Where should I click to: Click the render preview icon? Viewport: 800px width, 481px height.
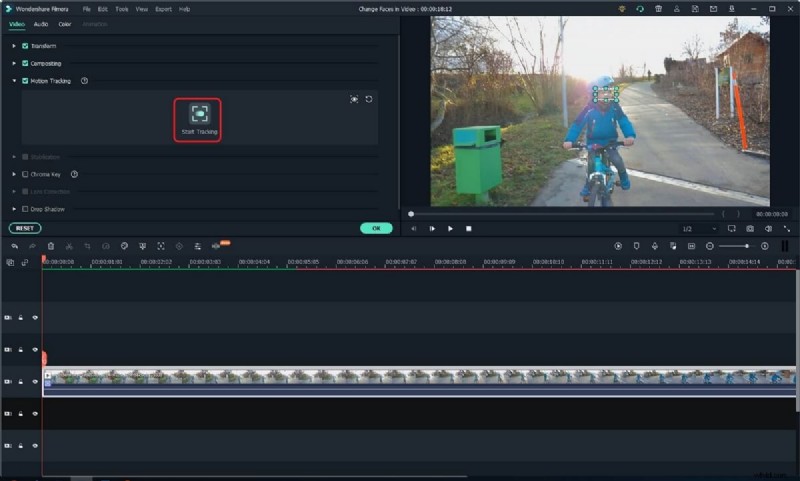tap(618, 246)
